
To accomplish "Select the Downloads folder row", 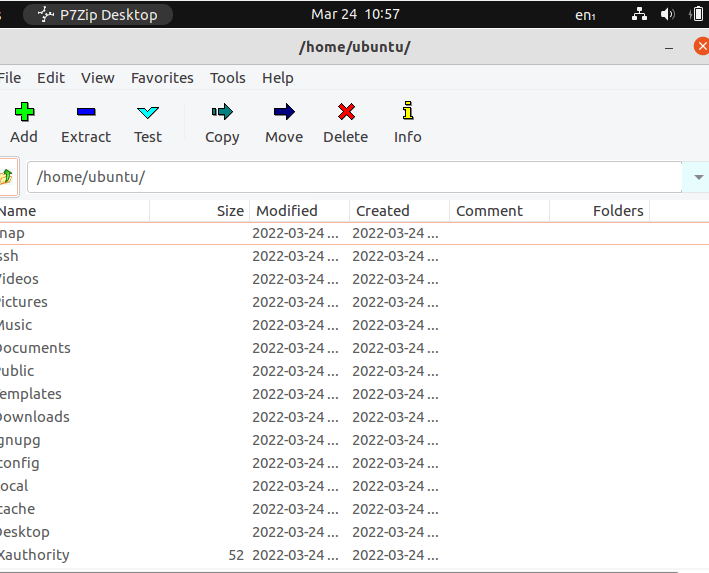I will pyautogui.click(x=354, y=417).
